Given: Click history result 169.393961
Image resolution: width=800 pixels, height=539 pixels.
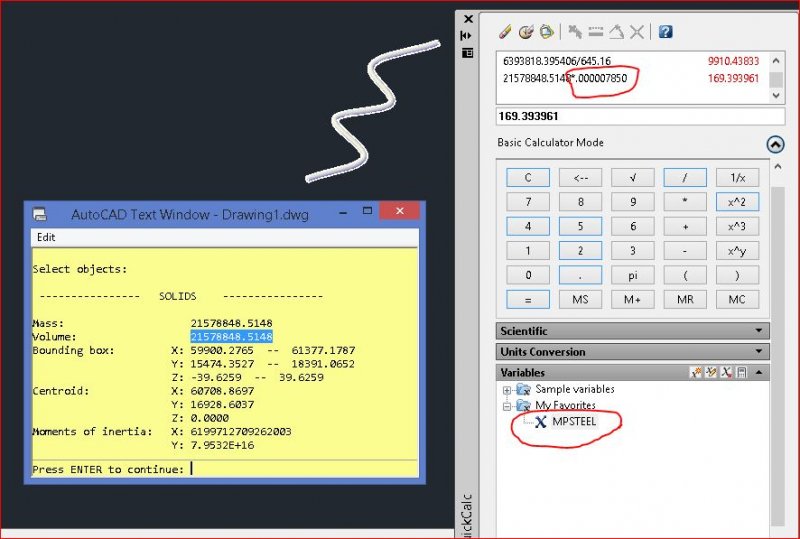Looking at the screenshot, I should coord(733,79).
